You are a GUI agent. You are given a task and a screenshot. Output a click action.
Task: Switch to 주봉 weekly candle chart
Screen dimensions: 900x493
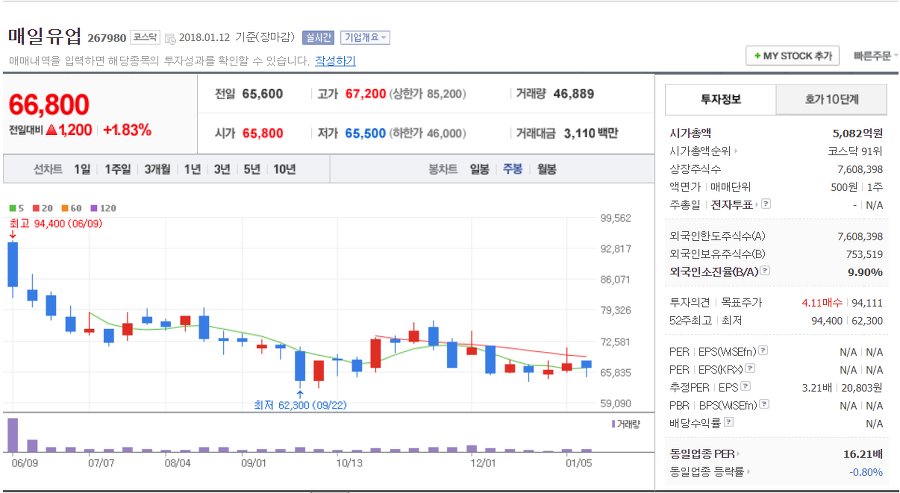coord(513,169)
